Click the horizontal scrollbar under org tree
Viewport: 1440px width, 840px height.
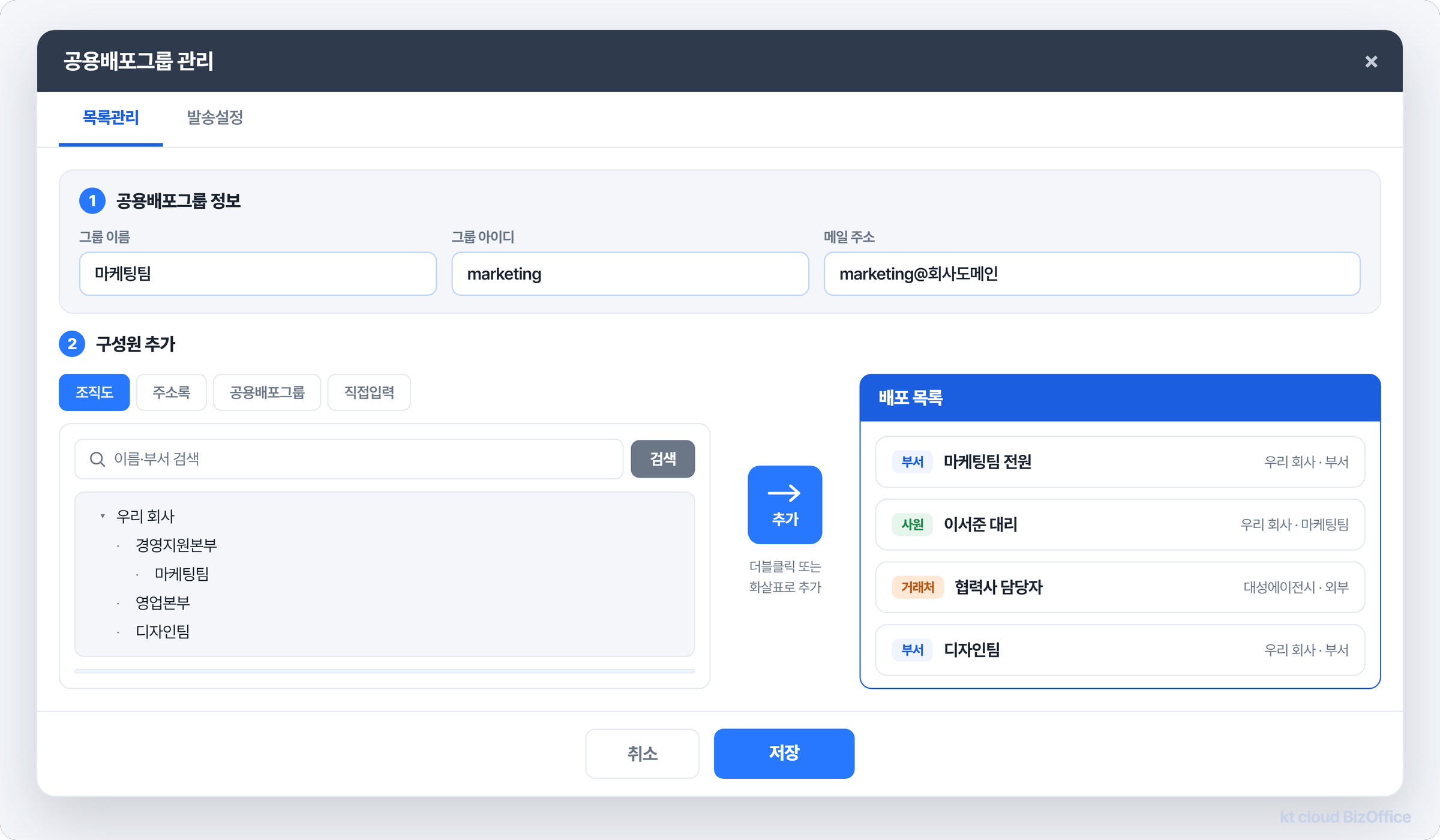point(385,671)
